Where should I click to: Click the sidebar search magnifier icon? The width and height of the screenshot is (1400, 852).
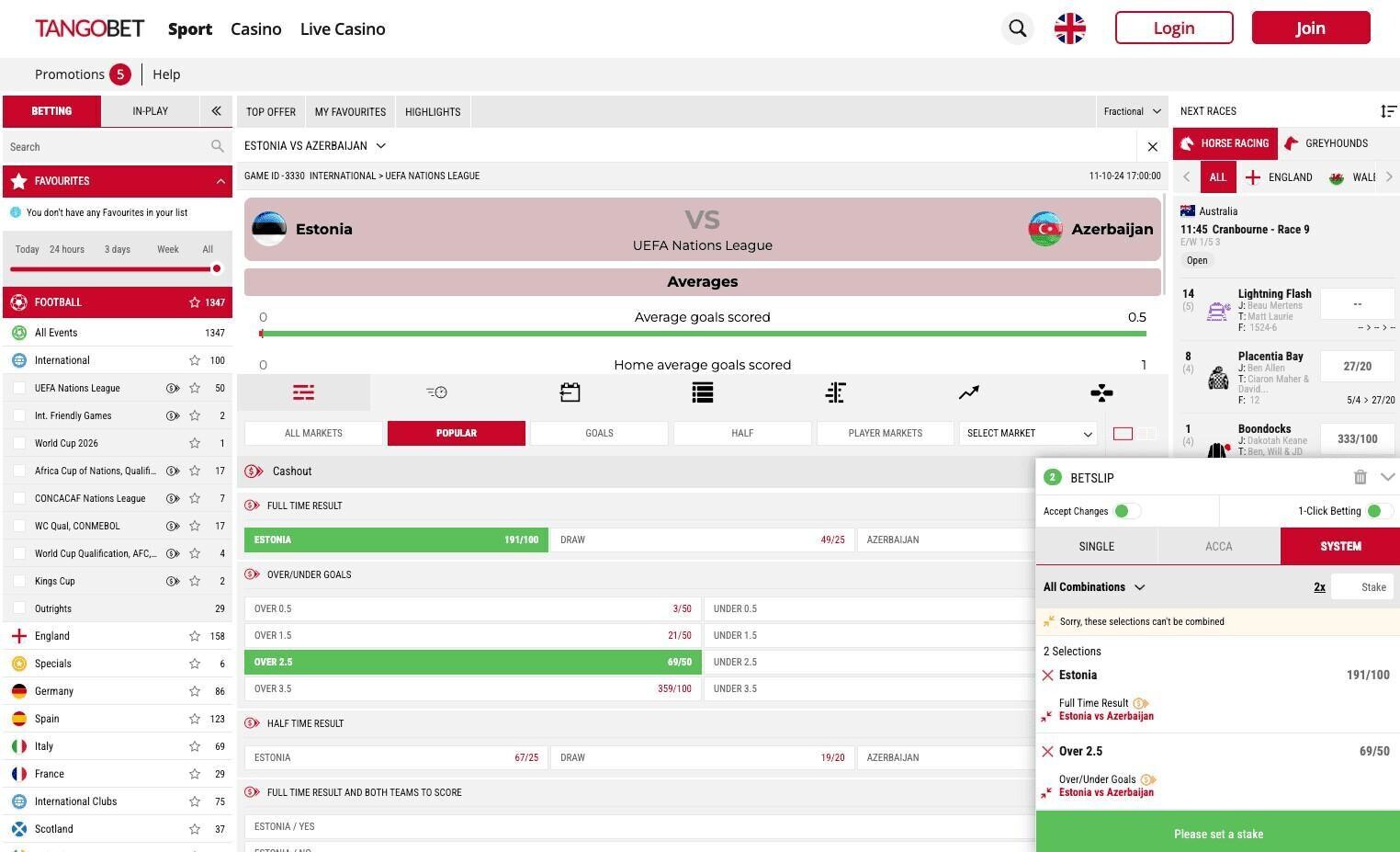coord(217,146)
